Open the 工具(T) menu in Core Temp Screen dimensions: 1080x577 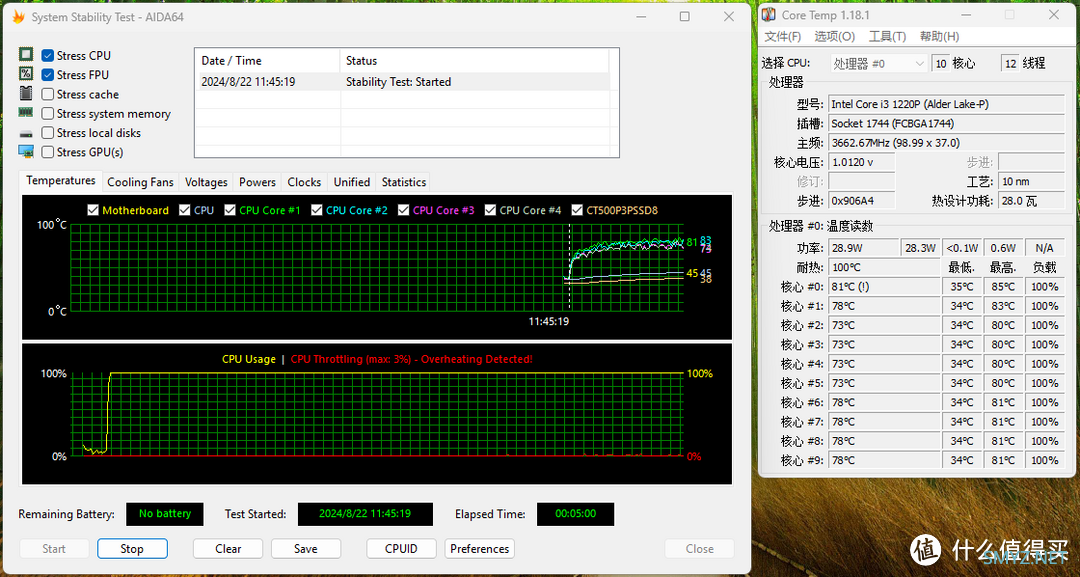[x=887, y=36]
